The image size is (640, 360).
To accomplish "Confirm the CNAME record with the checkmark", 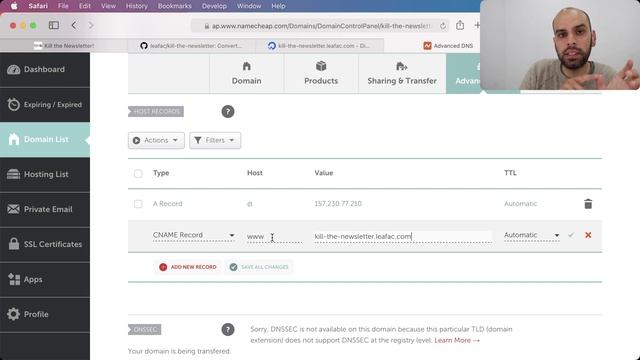I will [x=571, y=235].
